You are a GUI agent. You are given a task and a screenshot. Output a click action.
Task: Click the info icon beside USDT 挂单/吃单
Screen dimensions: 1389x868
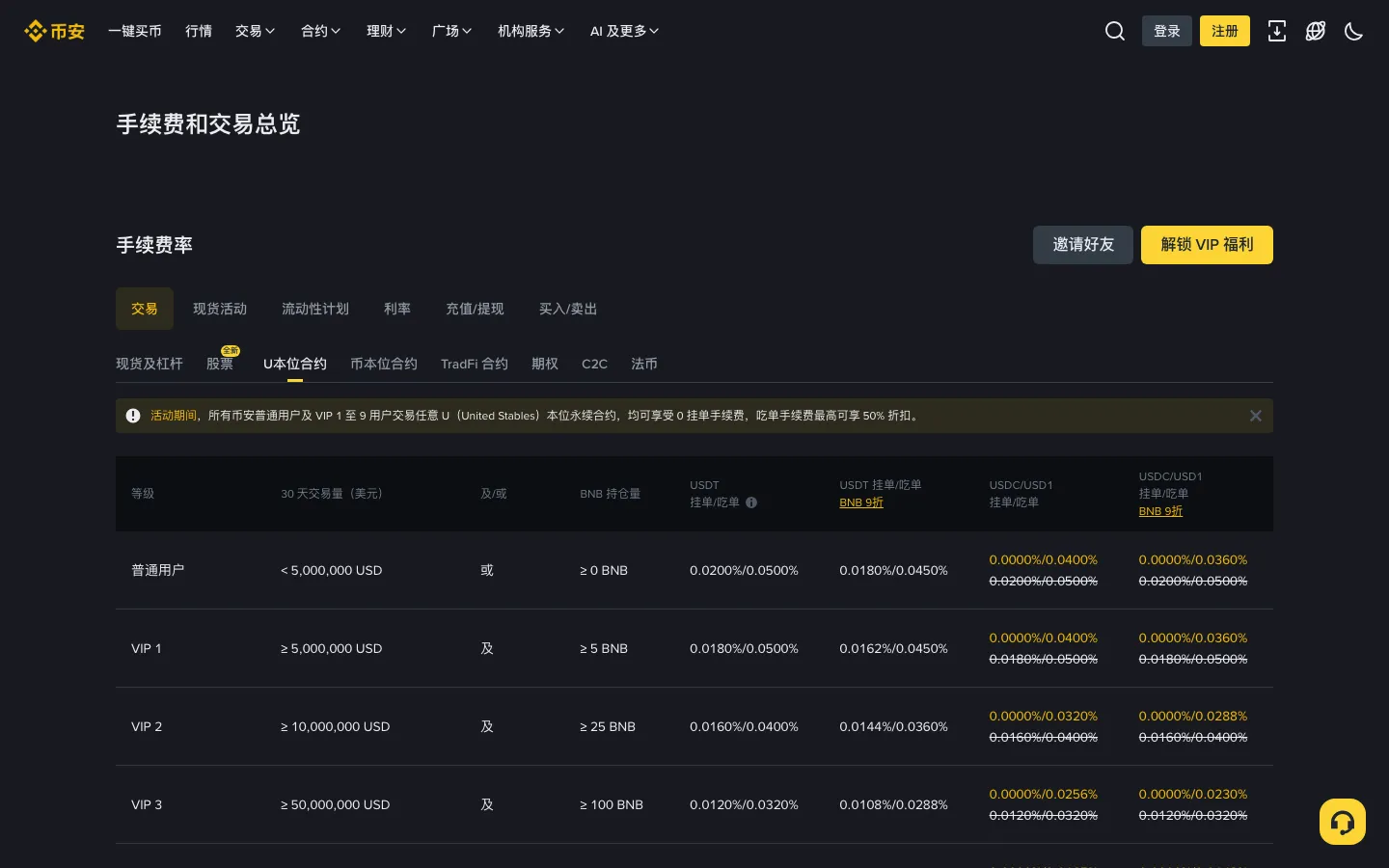(x=751, y=502)
